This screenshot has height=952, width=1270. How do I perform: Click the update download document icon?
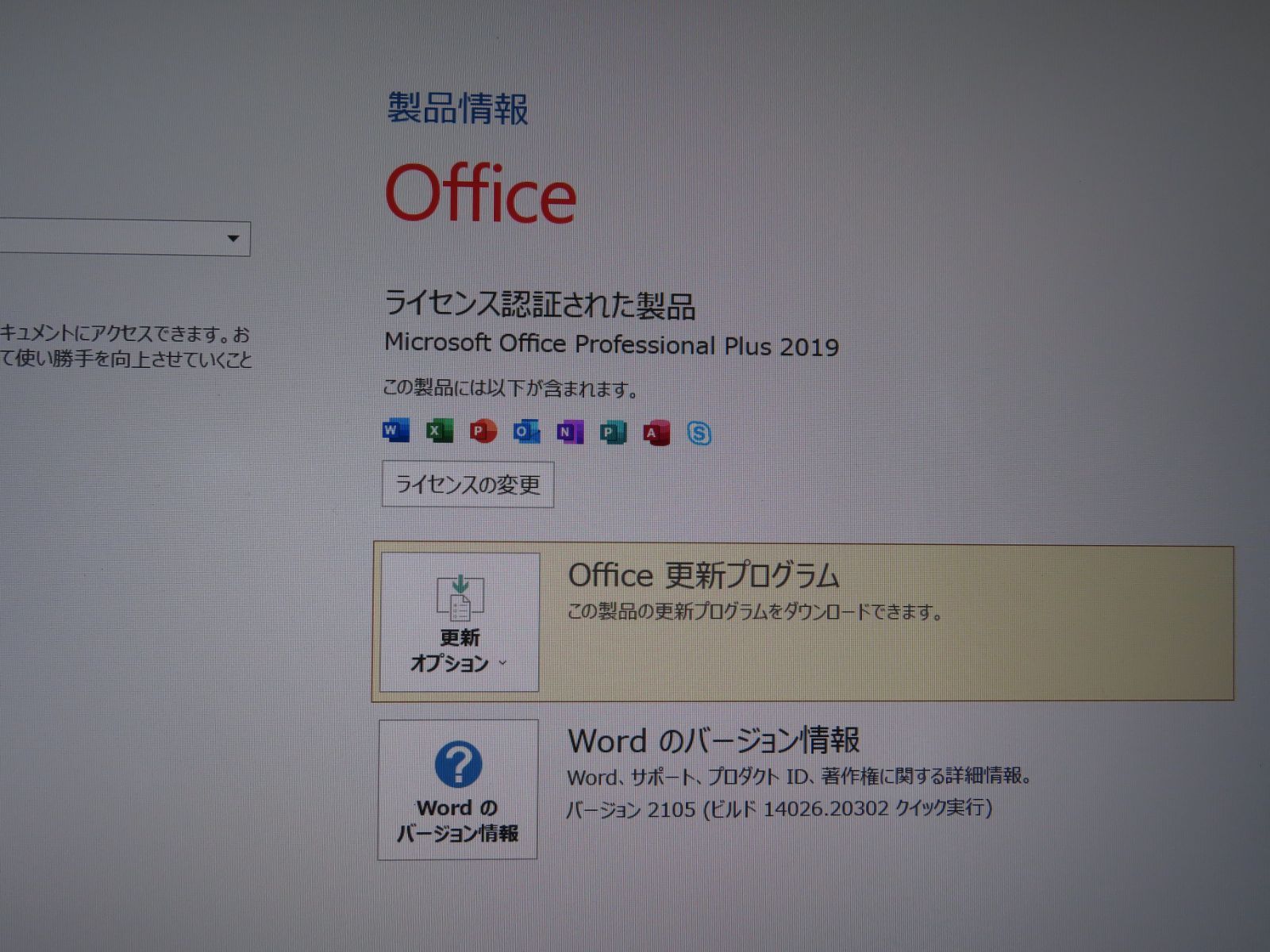point(460,598)
